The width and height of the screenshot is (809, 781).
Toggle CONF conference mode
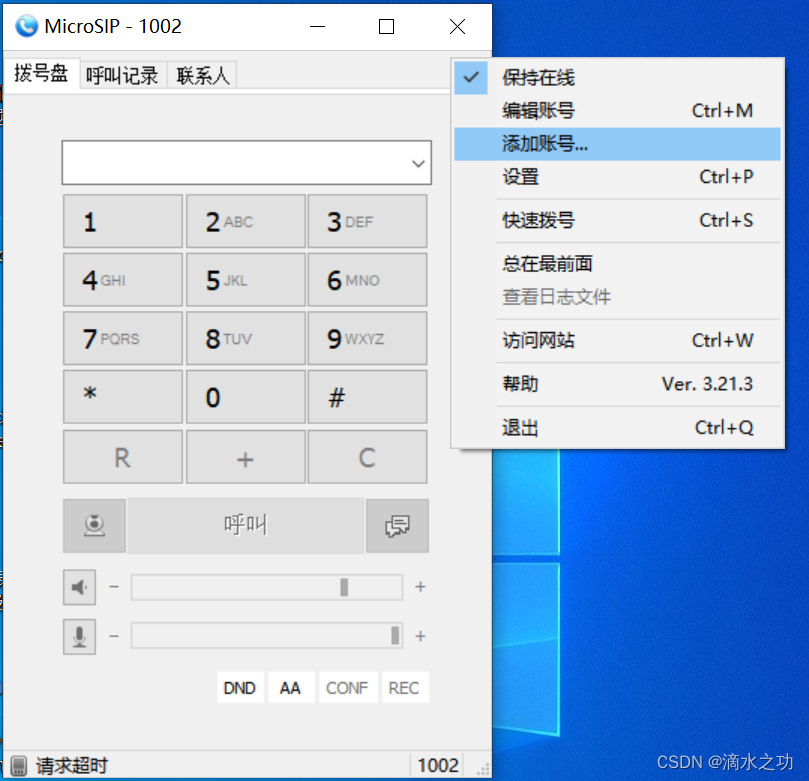(348, 688)
